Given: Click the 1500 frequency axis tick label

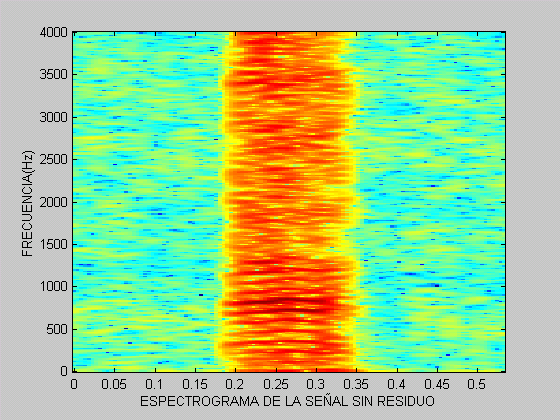Looking at the screenshot, I should click(x=54, y=245).
